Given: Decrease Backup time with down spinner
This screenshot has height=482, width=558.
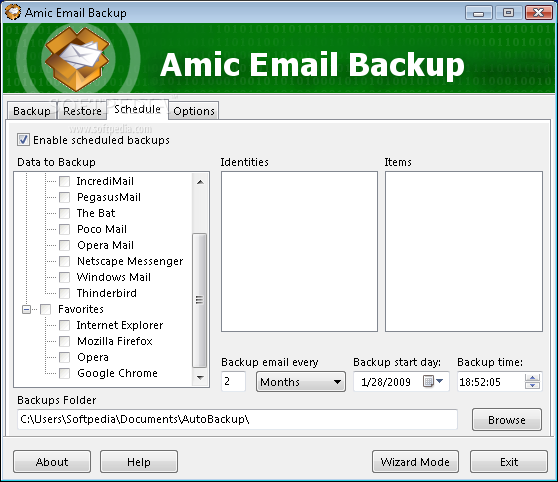Looking at the screenshot, I should [x=532, y=386].
